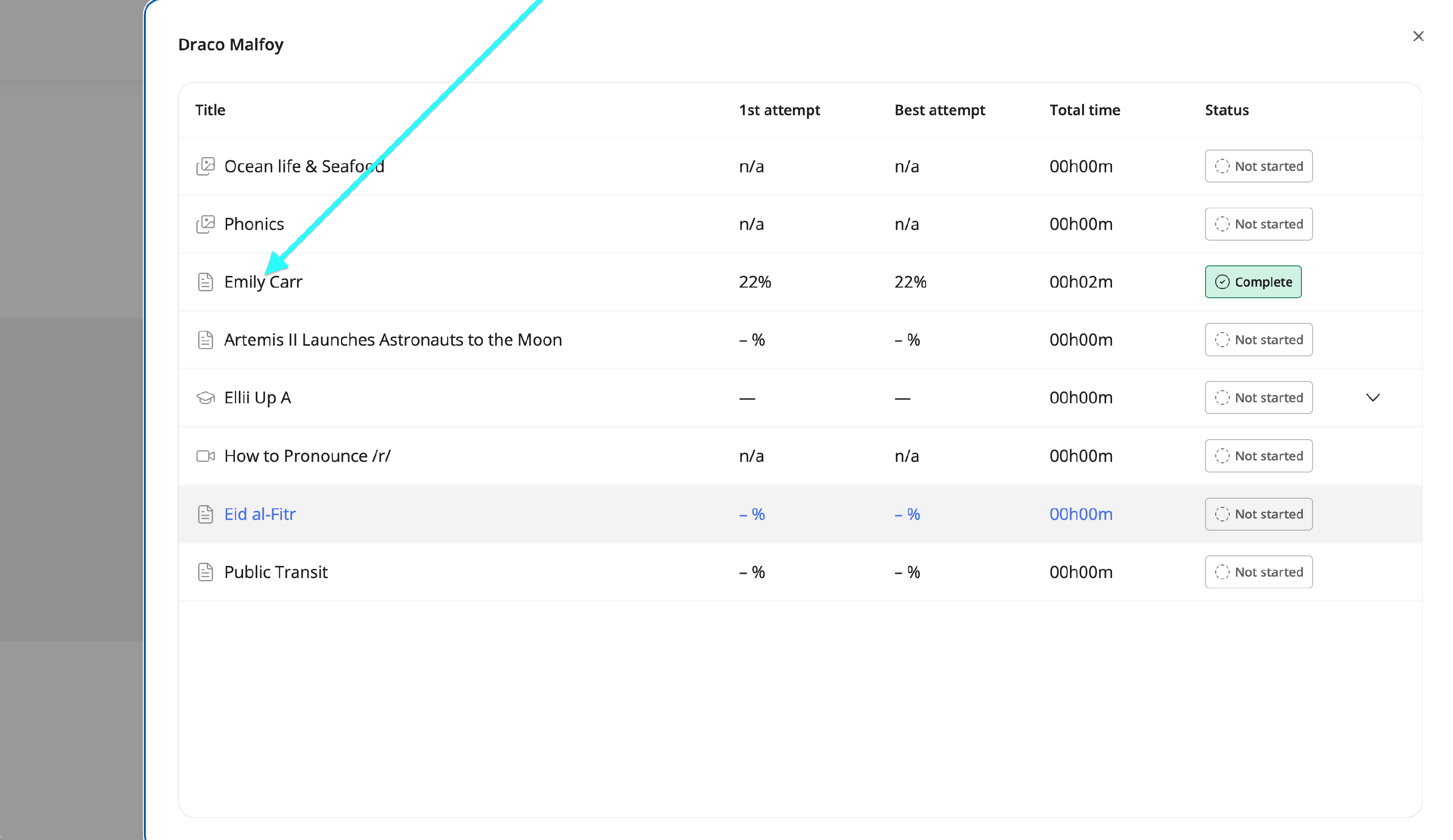Screen dimensions: 1453x840
Task: Select the Emily Carr title text
Action: coord(263,282)
